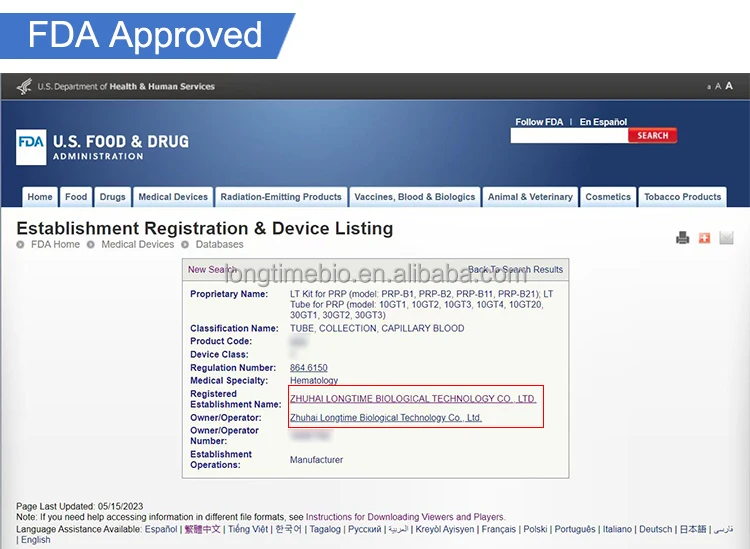Choose 日本語 language assistance
This screenshot has width=750, height=549.
(693, 529)
